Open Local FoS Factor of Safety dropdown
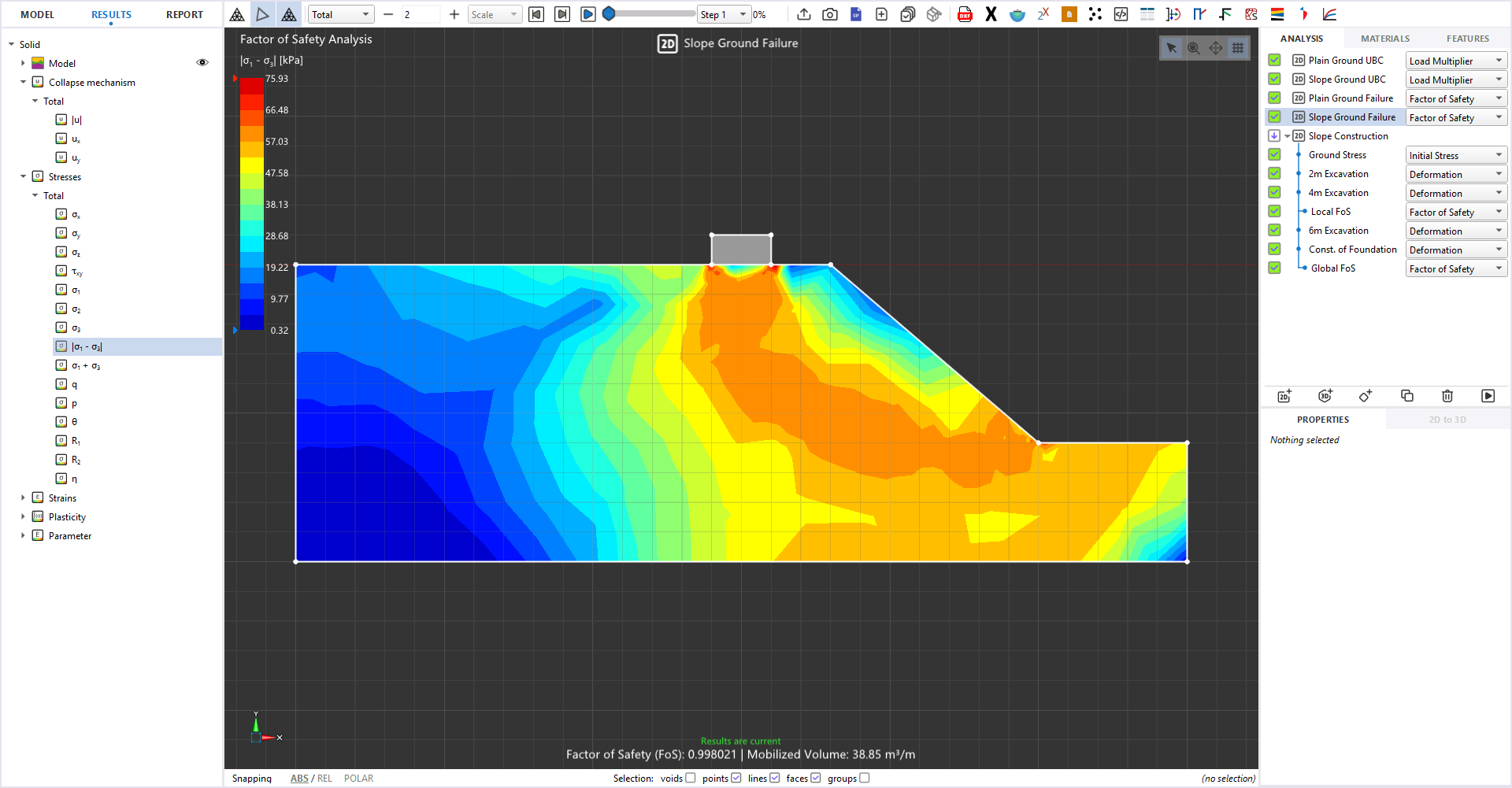This screenshot has width=1512, height=788. (1456, 212)
